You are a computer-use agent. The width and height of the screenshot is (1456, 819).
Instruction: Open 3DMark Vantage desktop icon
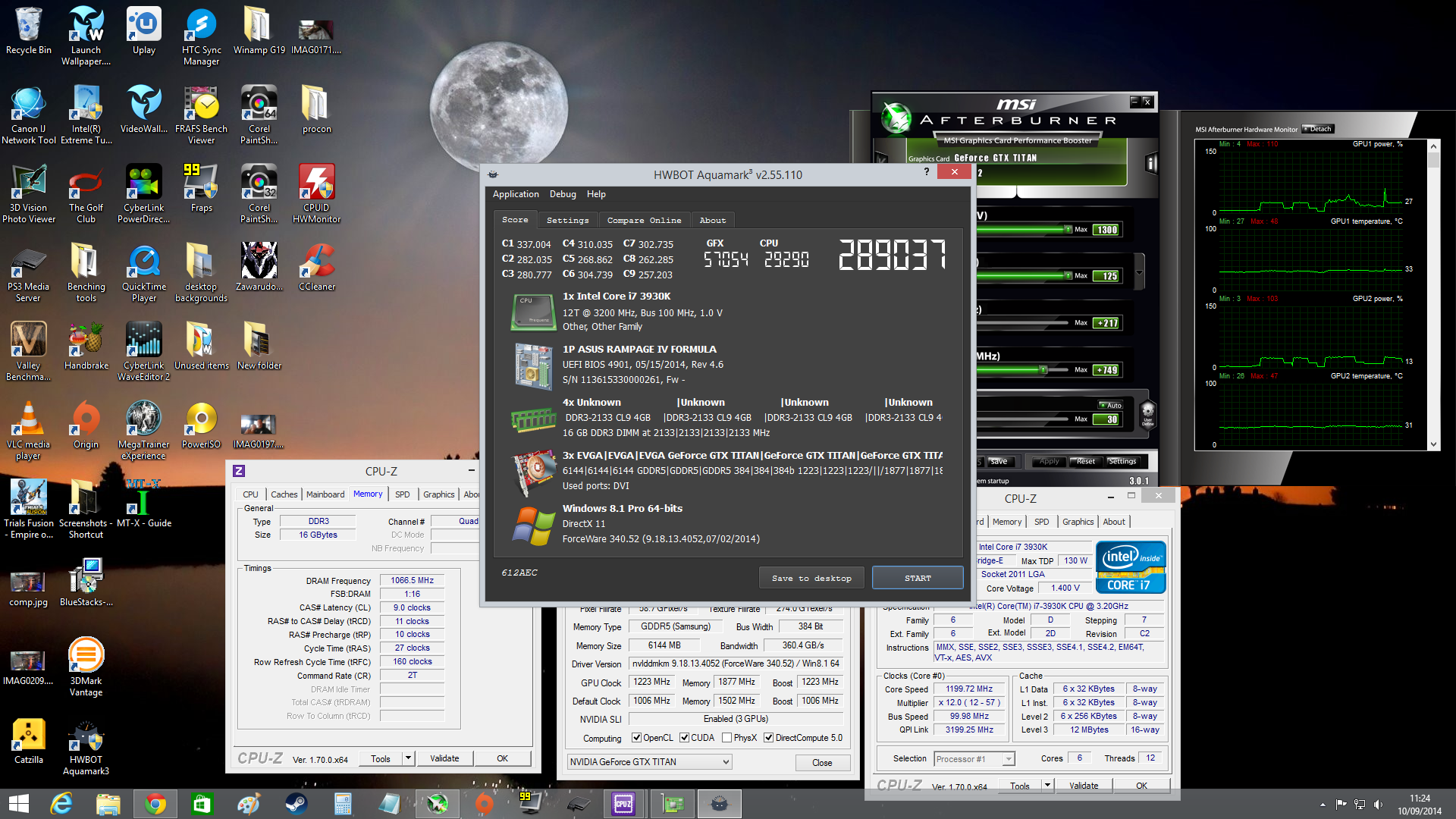pos(86,667)
